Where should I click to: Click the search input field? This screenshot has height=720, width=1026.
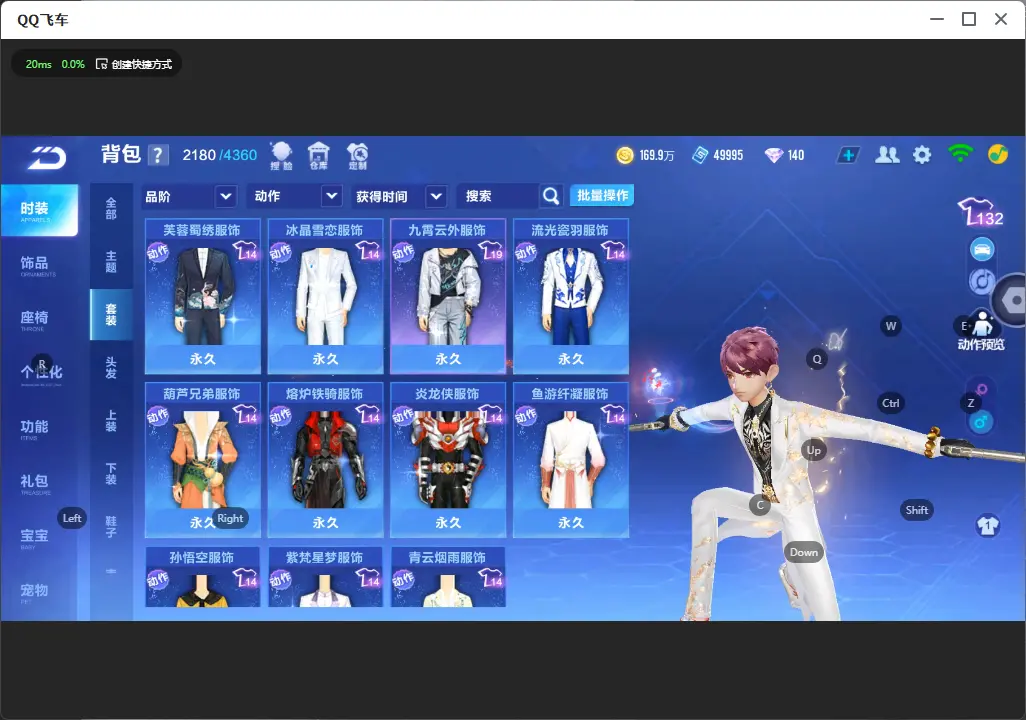499,196
